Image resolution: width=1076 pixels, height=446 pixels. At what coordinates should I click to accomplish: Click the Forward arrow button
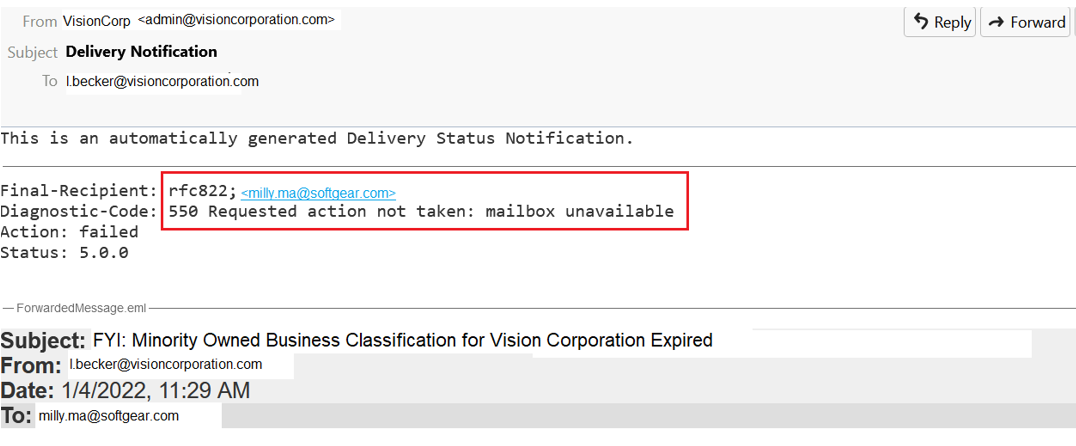(1025, 22)
